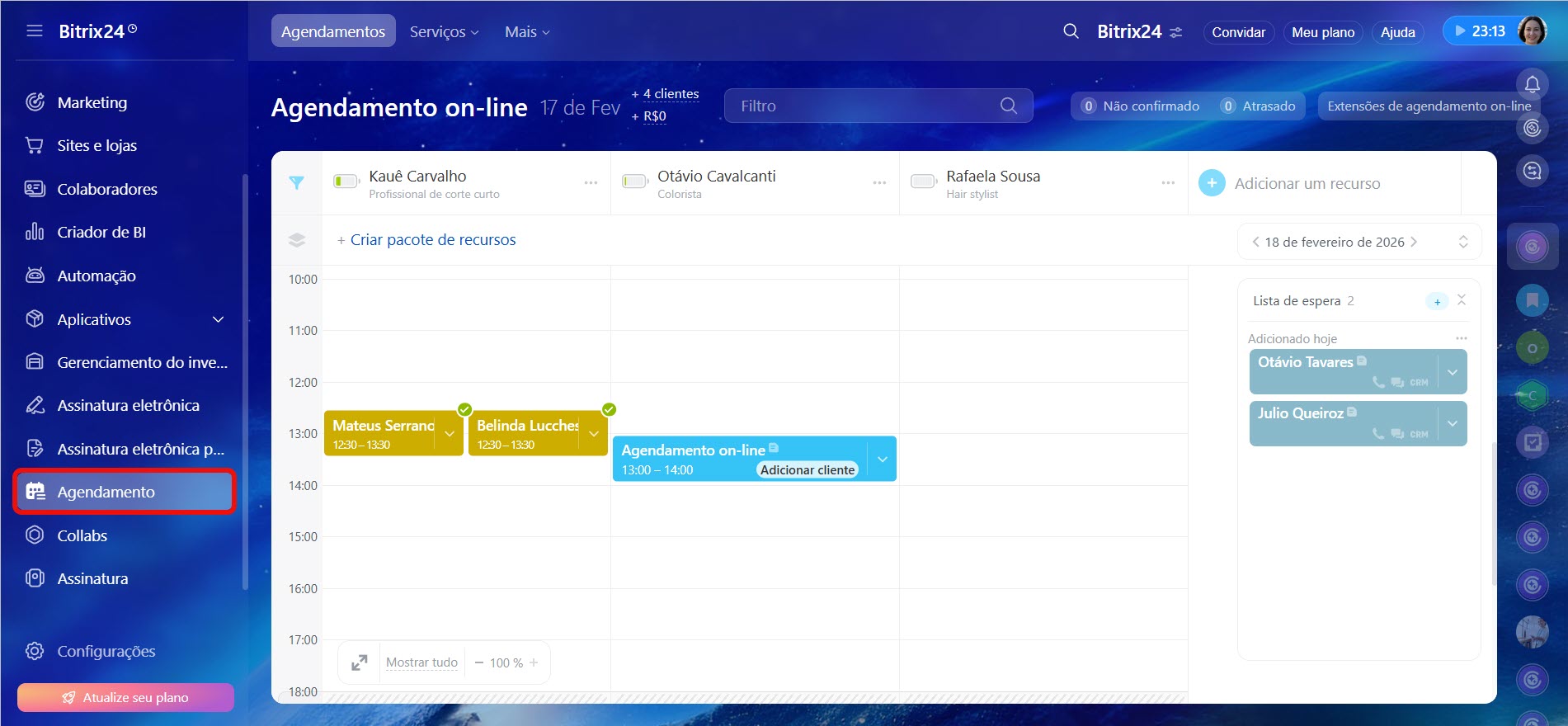
Task: Toggle Atrasado counter filter
Action: (x=1259, y=106)
